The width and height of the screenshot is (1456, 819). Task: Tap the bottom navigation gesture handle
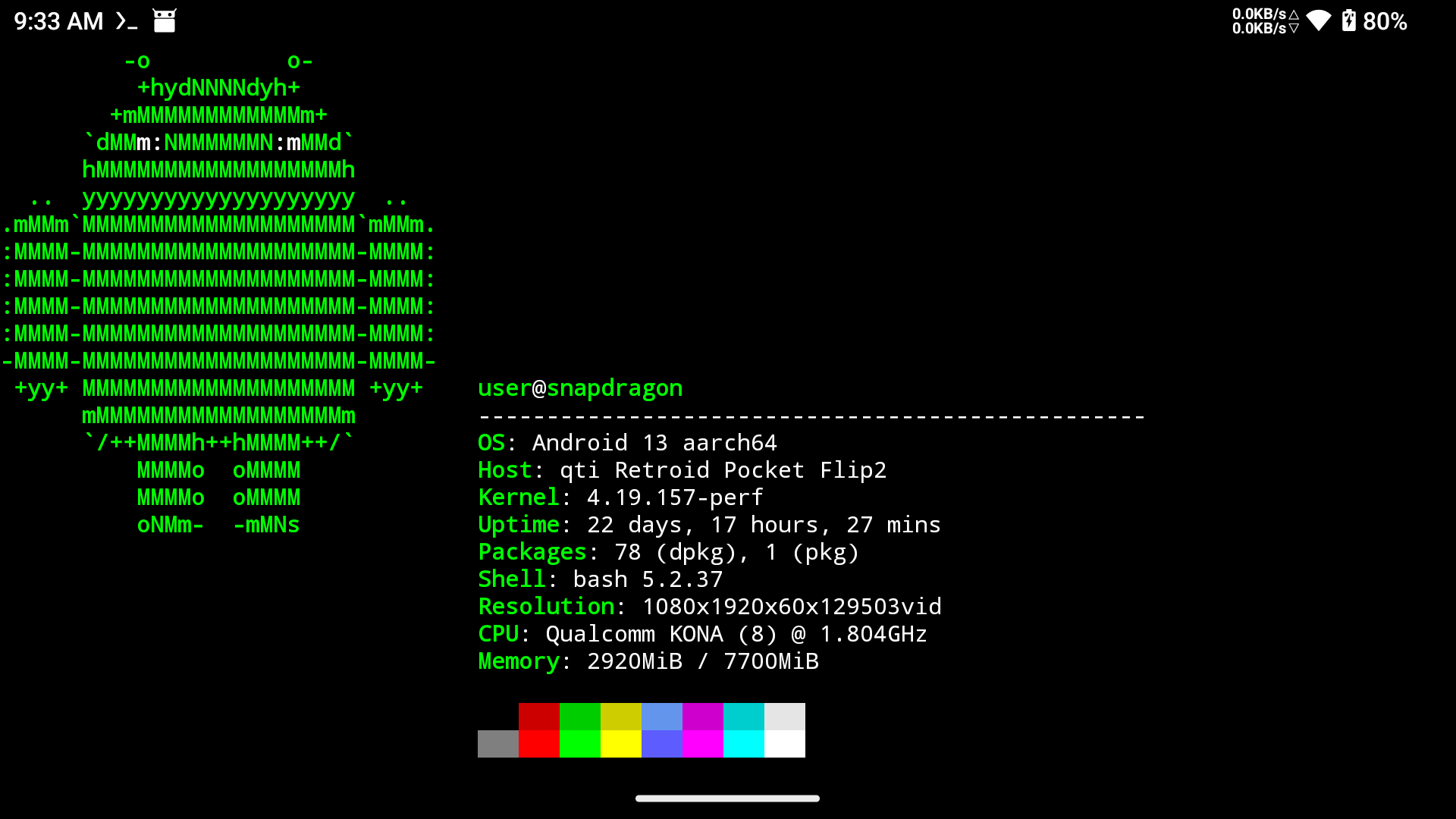coord(727,798)
